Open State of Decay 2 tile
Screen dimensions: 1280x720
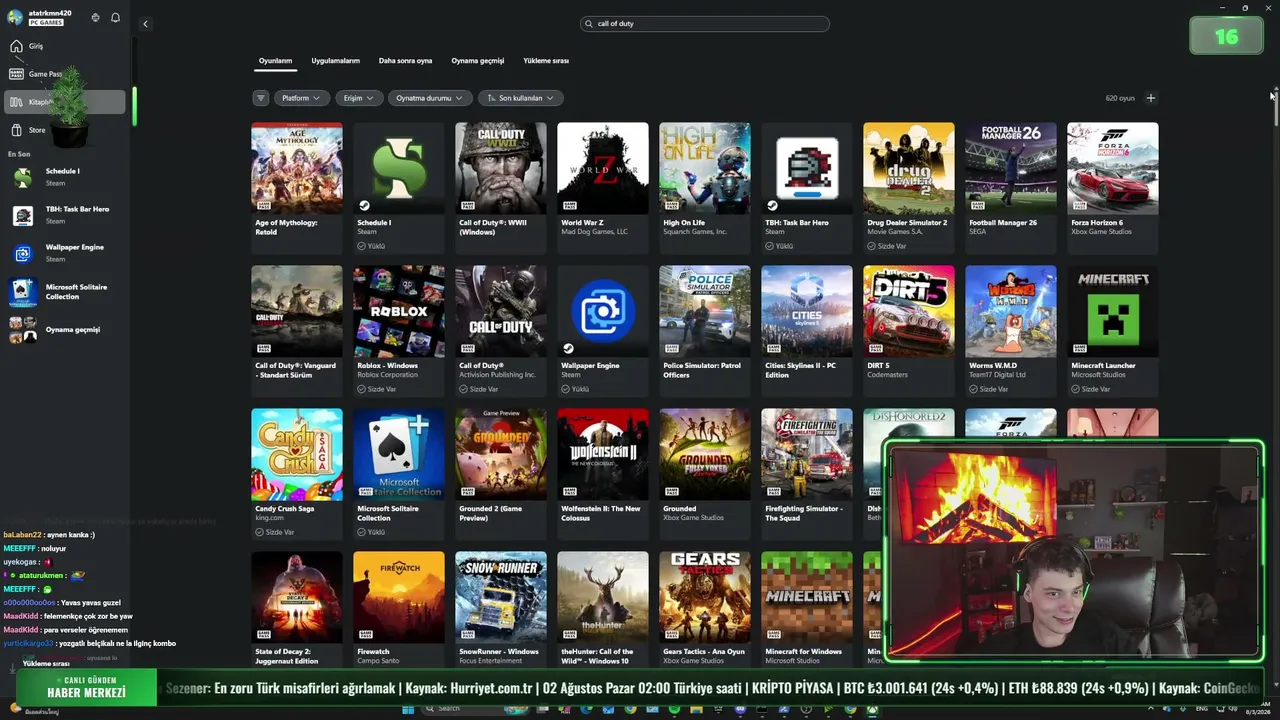tap(297, 609)
